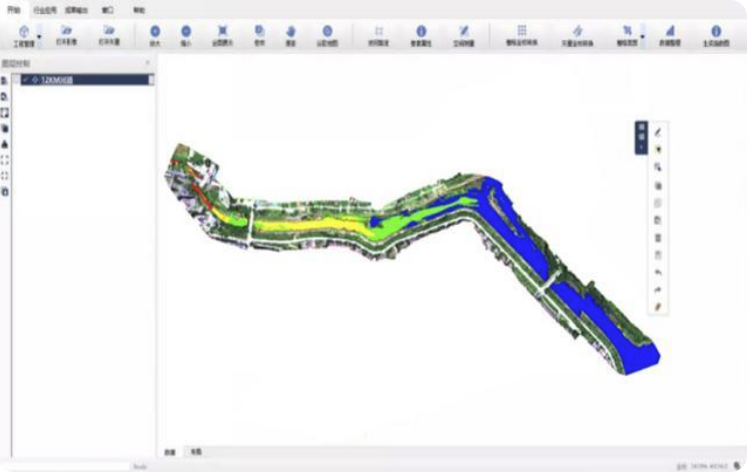Select the 12KM layer in layer tree

coord(57,80)
